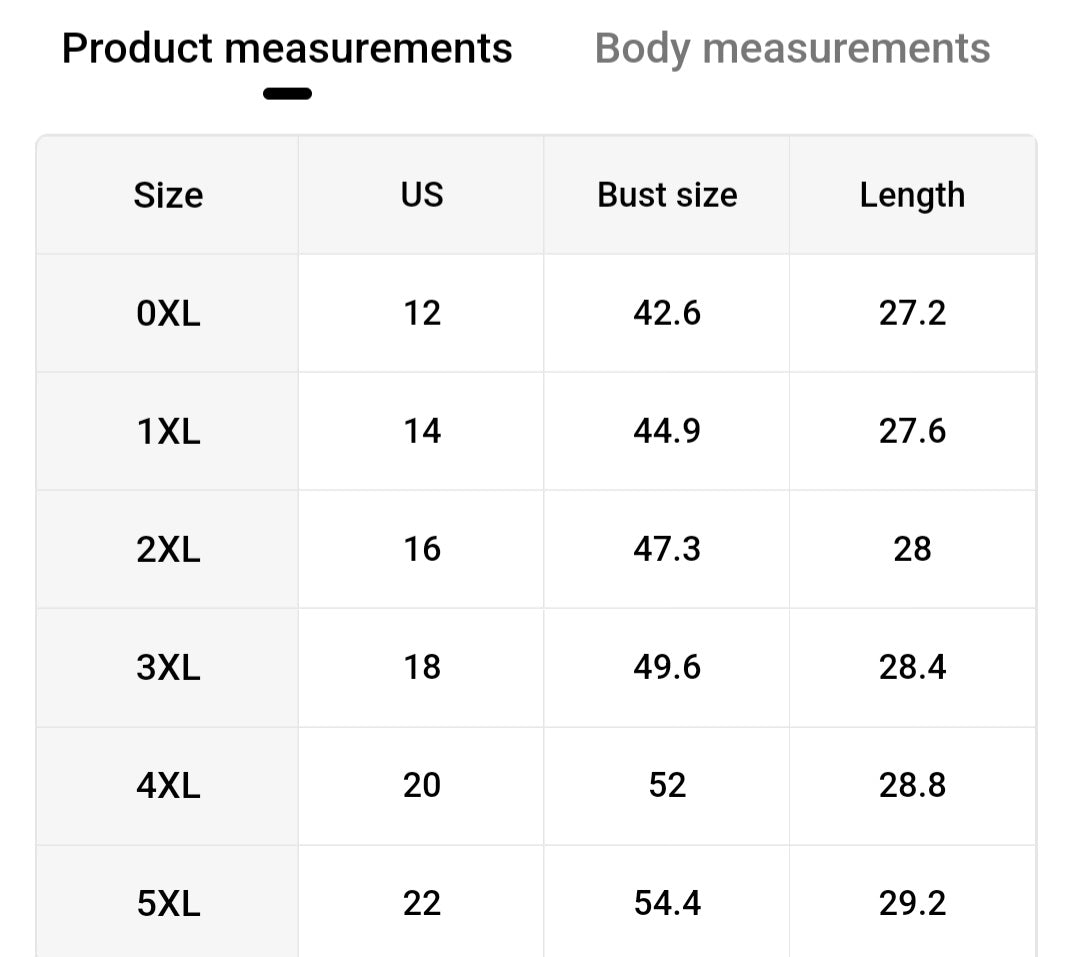Select the 3XL size row

point(167,667)
